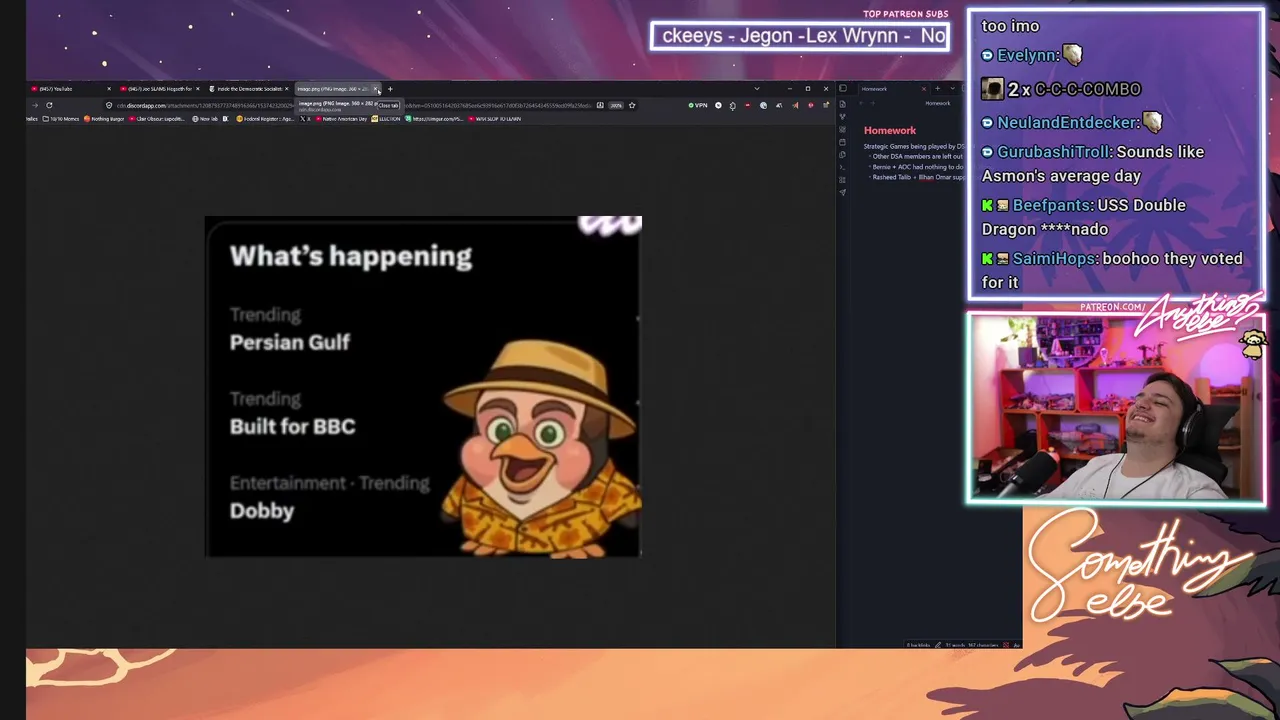Close the YouTube browser tab
The width and height of the screenshot is (1280, 720).
click(109, 89)
